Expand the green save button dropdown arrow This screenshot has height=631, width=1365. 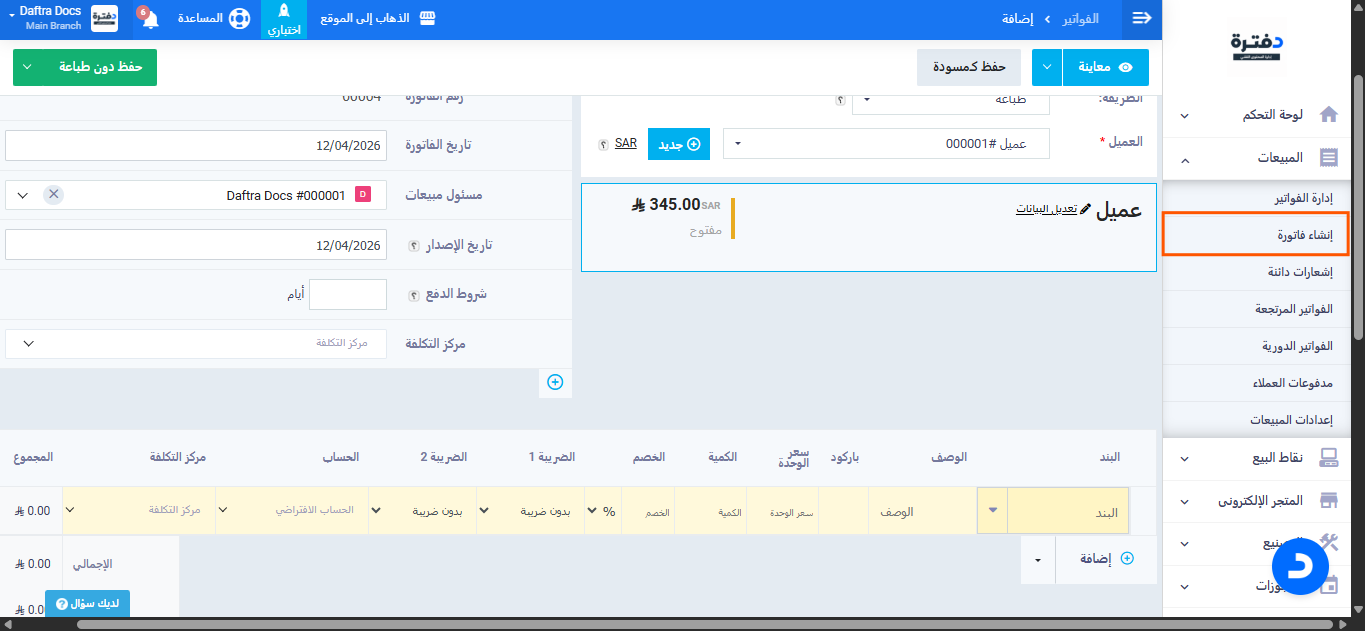click(x=27, y=67)
